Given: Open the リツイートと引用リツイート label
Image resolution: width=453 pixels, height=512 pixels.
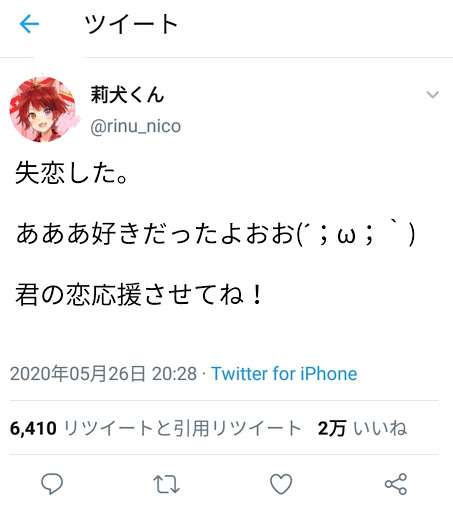Looking at the screenshot, I should tap(183, 428).
